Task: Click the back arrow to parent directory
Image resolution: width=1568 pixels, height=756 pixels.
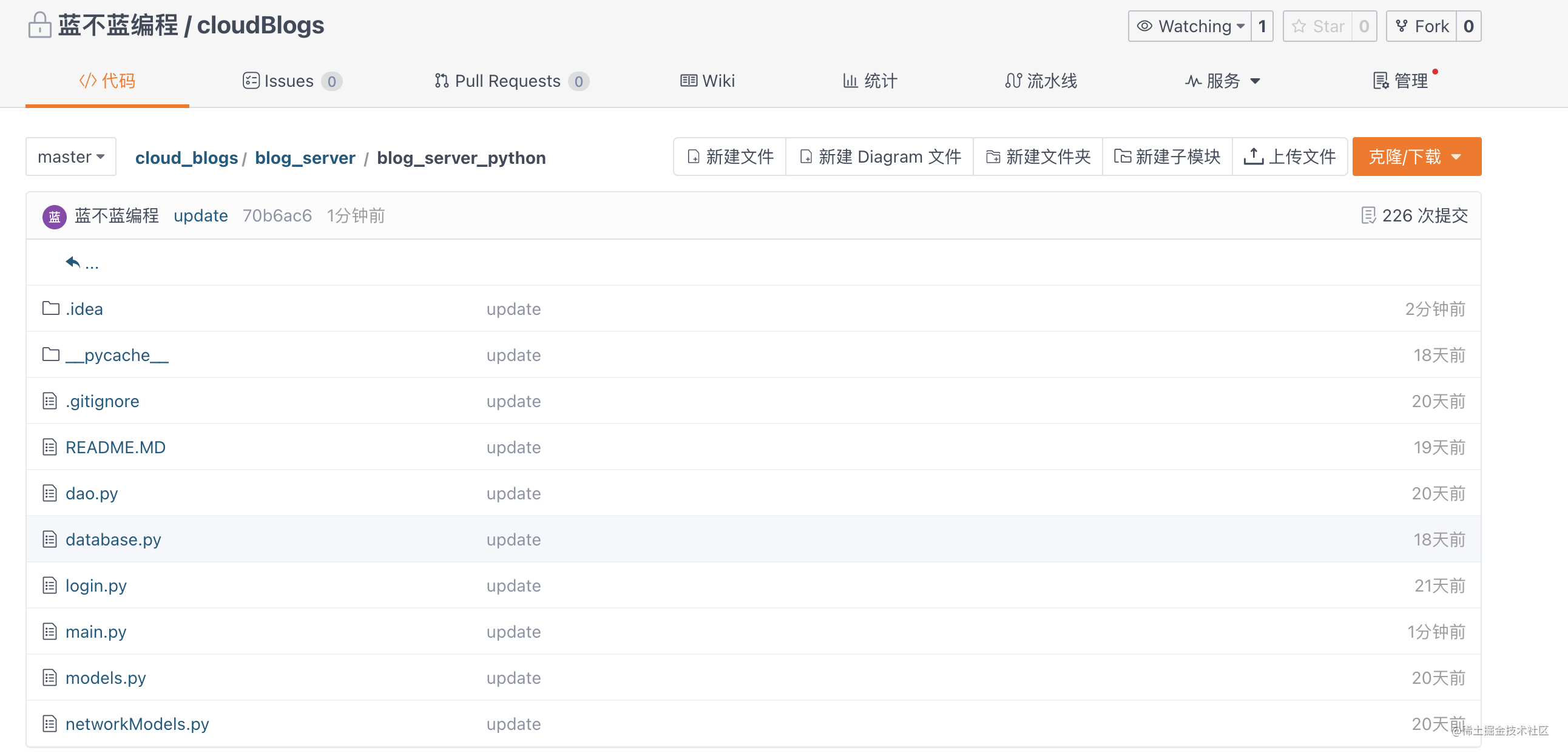Action: 73,262
